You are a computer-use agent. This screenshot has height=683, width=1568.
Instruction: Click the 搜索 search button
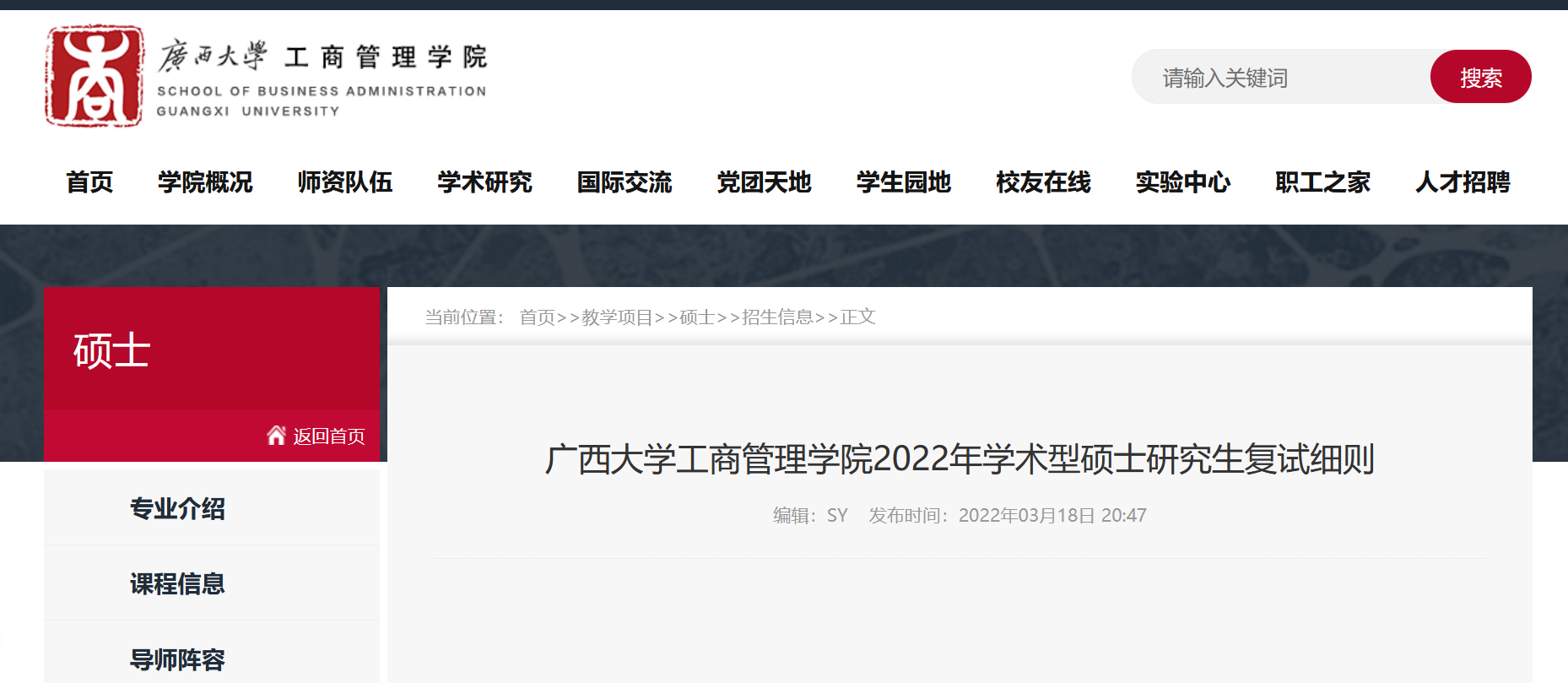click(1480, 77)
